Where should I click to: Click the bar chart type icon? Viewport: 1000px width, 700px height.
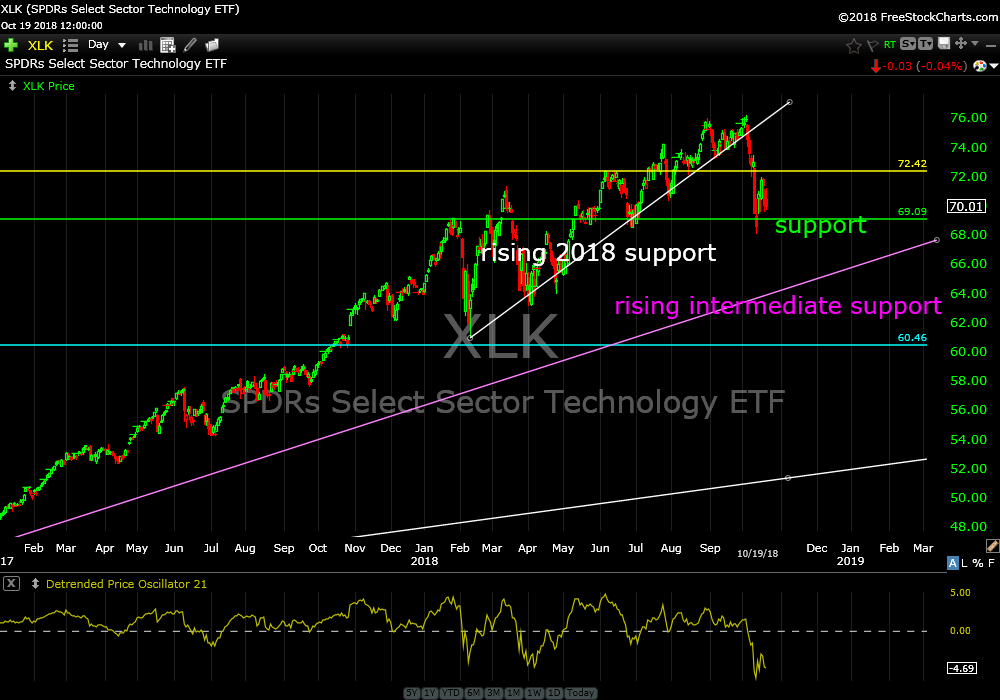click(146, 45)
